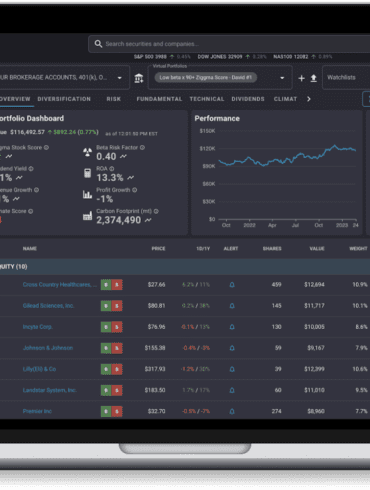
Task: Set alert bell for Gilead Sciences
Action: click(x=232, y=306)
